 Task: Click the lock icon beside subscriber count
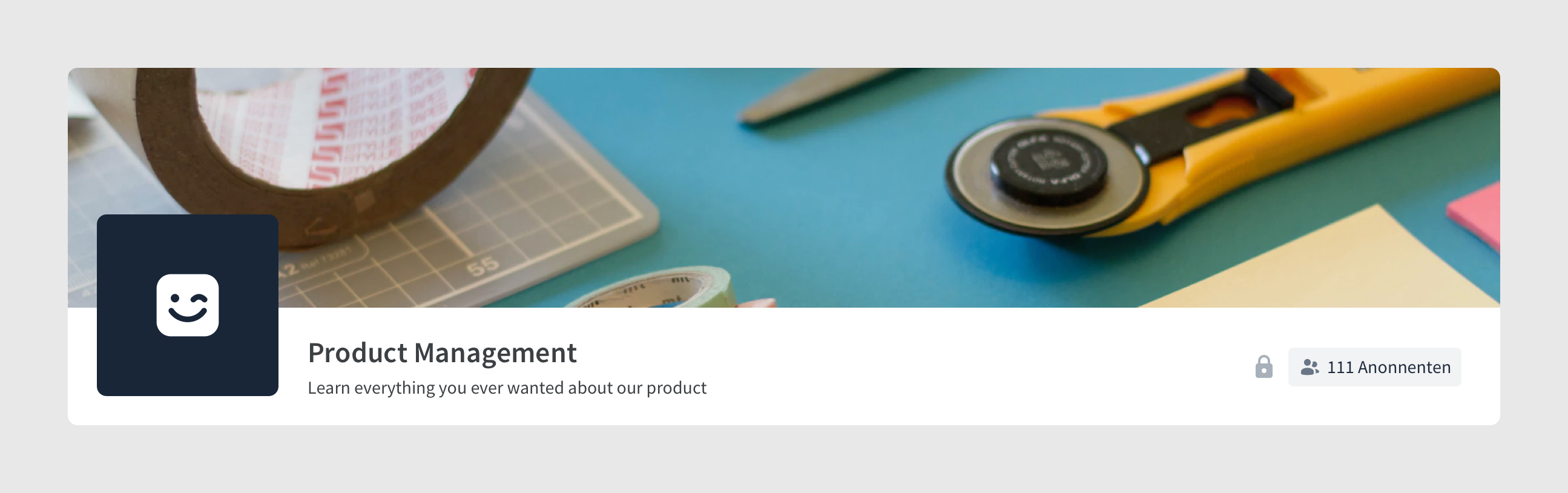coord(1263,367)
